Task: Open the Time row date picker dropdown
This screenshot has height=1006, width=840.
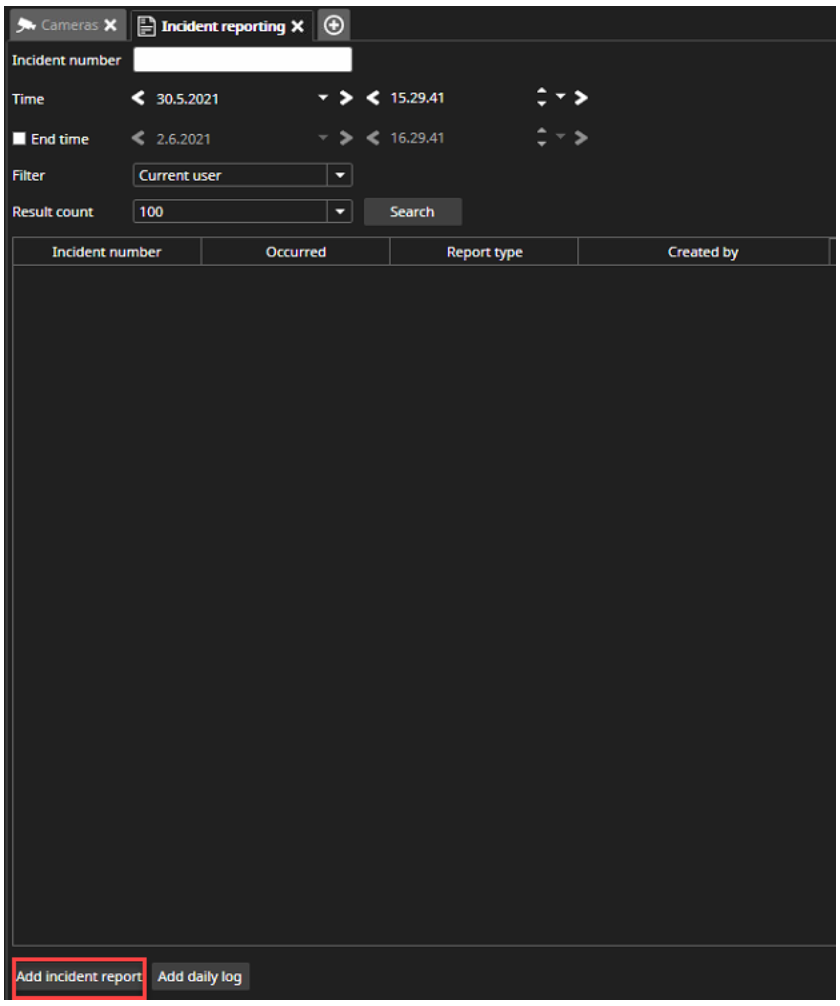Action: click(x=323, y=98)
